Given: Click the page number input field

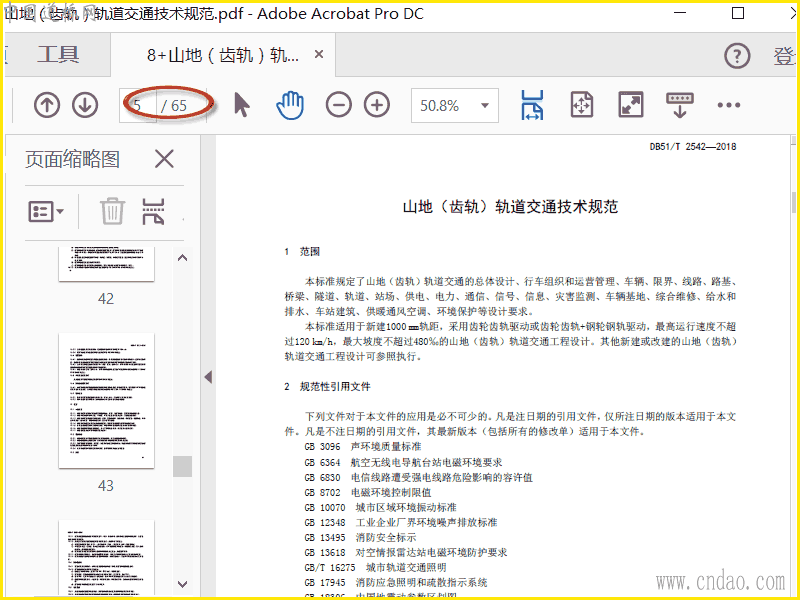Looking at the screenshot, I should tap(139, 105).
